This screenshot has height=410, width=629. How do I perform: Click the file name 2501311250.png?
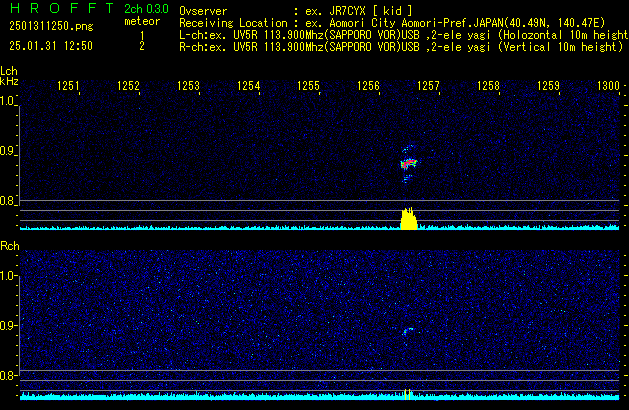[x=51, y=26]
